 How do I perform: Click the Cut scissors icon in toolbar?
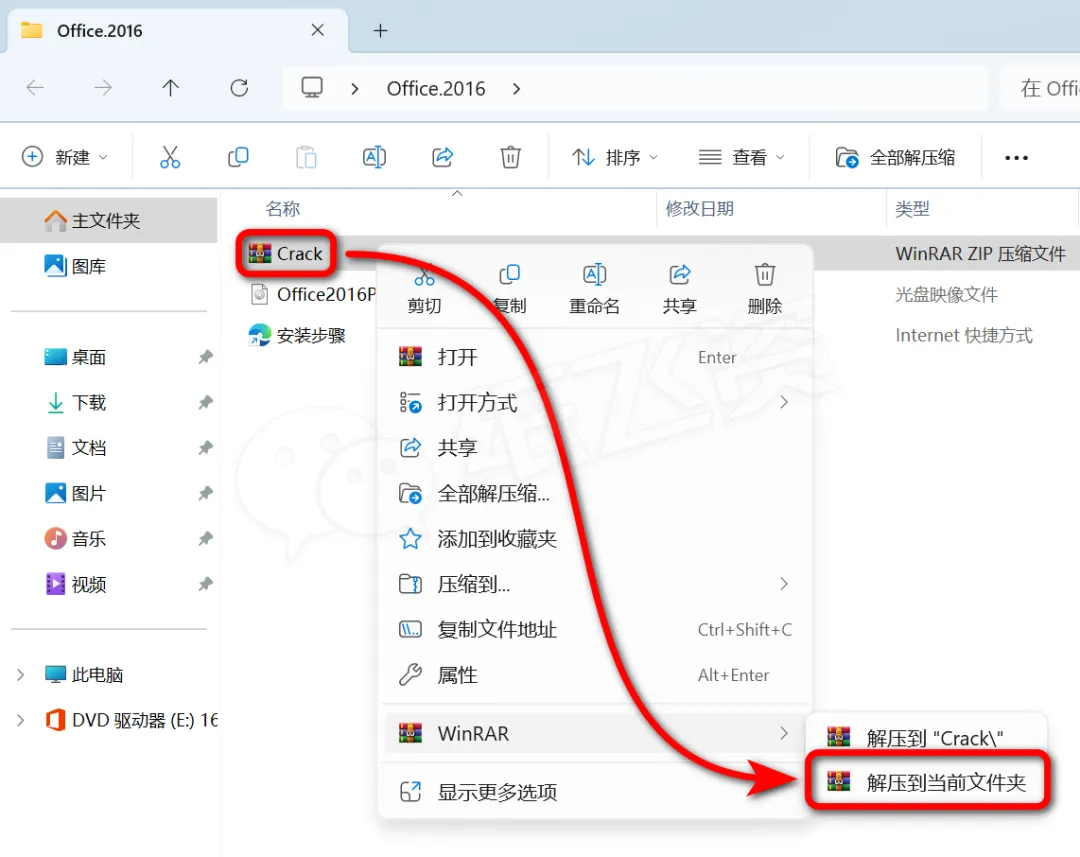(x=170, y=157)
